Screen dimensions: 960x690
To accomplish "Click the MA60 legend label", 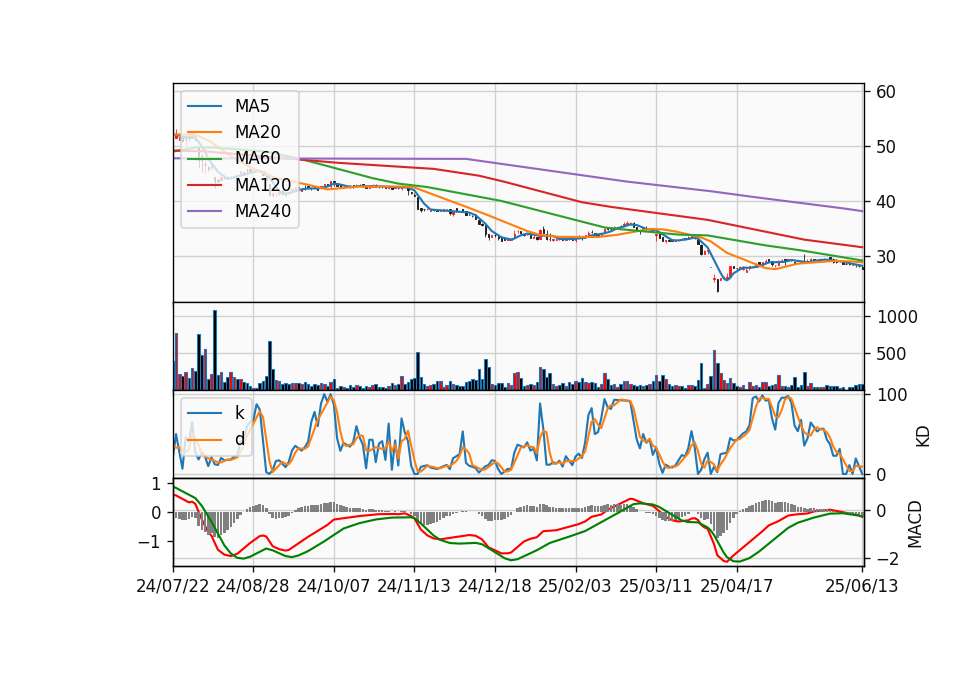I will pos(257,159).
